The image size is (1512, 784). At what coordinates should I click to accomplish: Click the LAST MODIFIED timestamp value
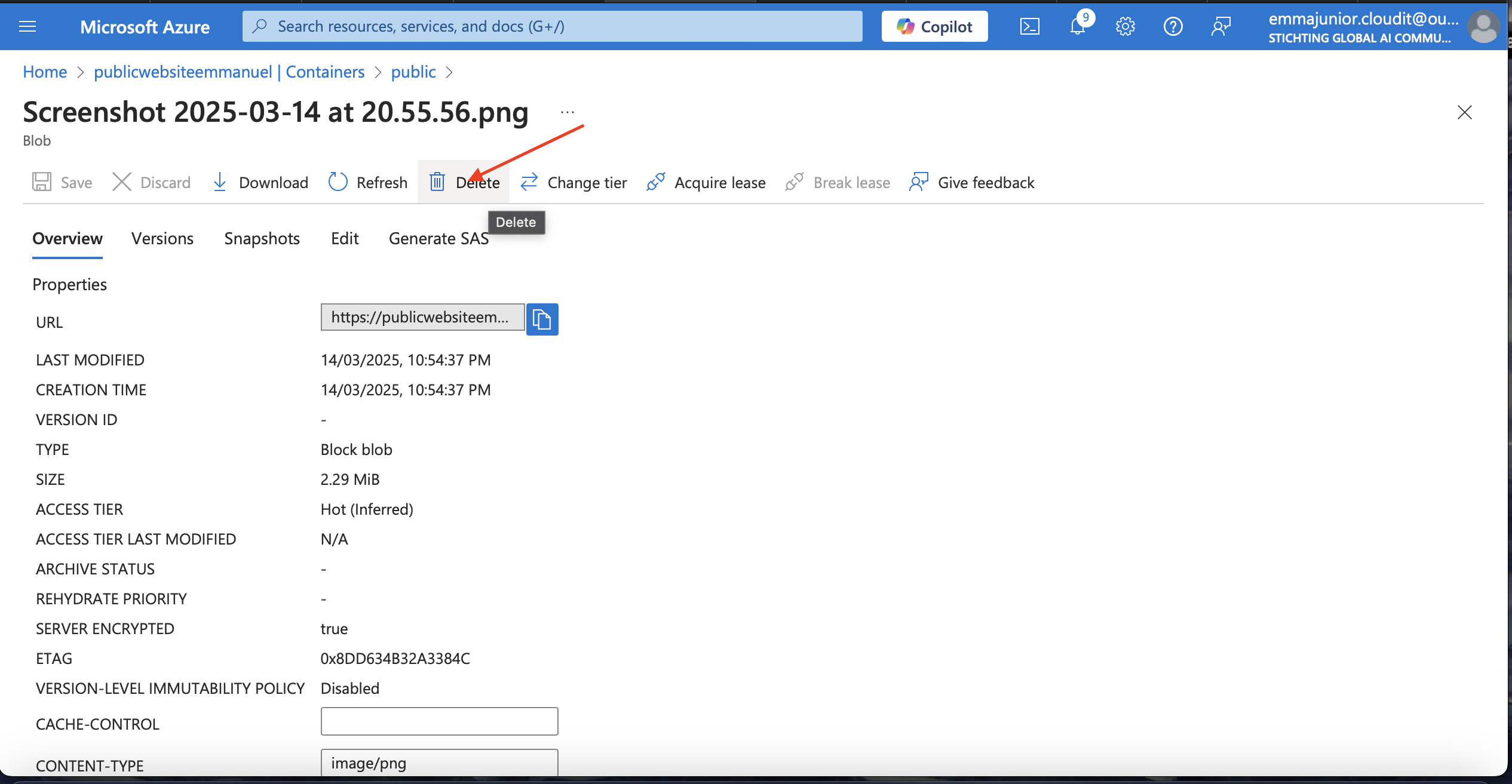(x=406, y=359)
